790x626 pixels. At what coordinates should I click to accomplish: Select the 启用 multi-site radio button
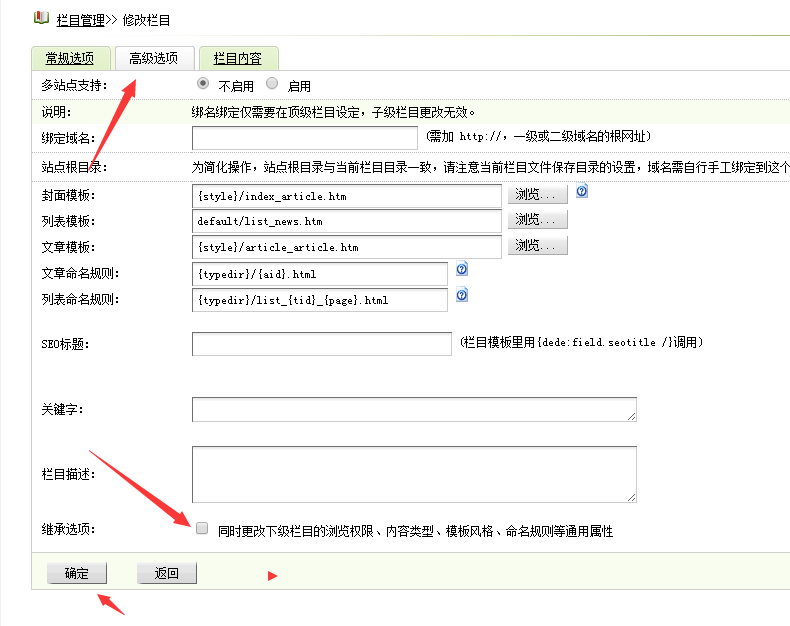[x=272, y=85]
